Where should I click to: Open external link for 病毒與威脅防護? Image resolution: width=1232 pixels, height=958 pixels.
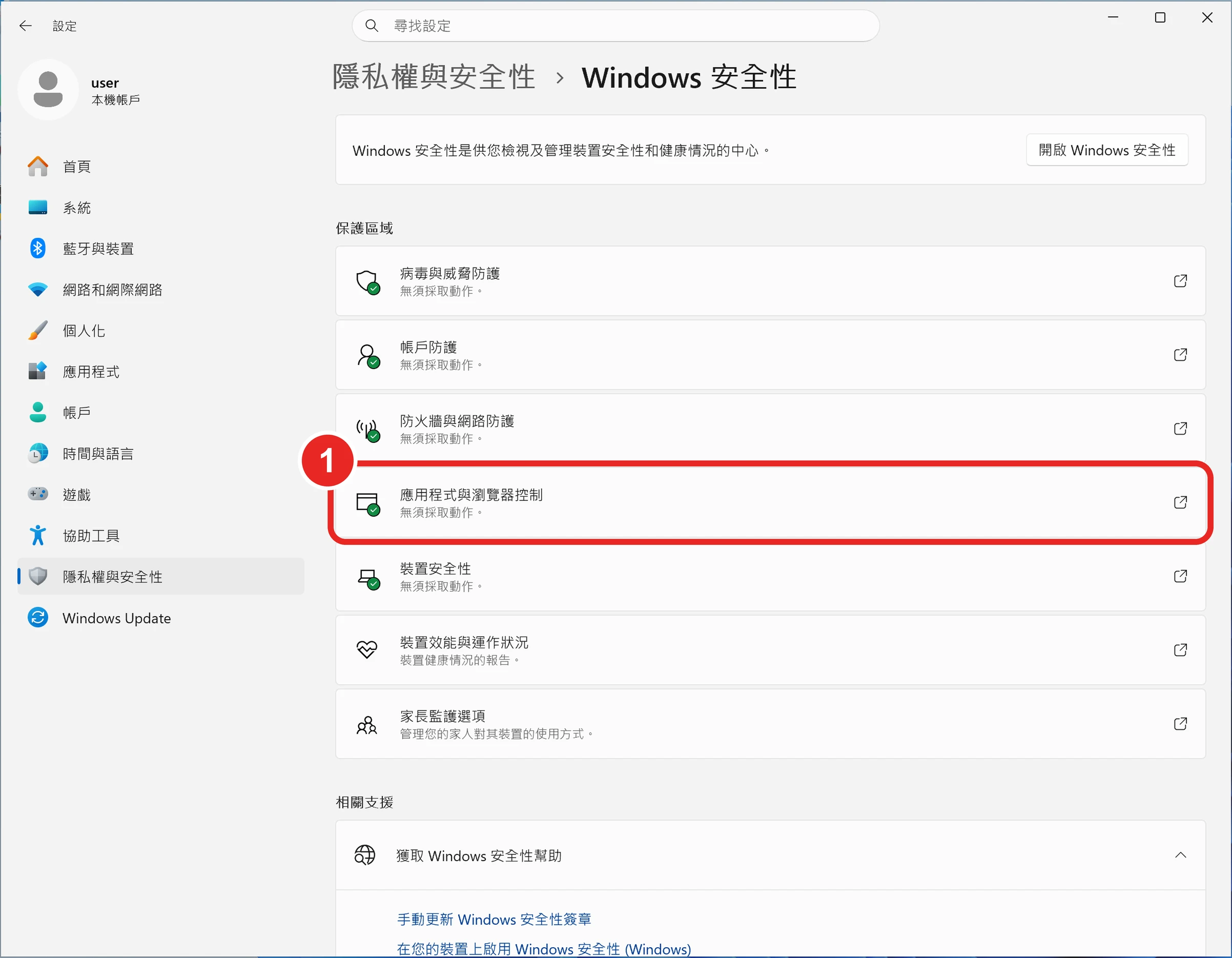[x=1180, y=281]
